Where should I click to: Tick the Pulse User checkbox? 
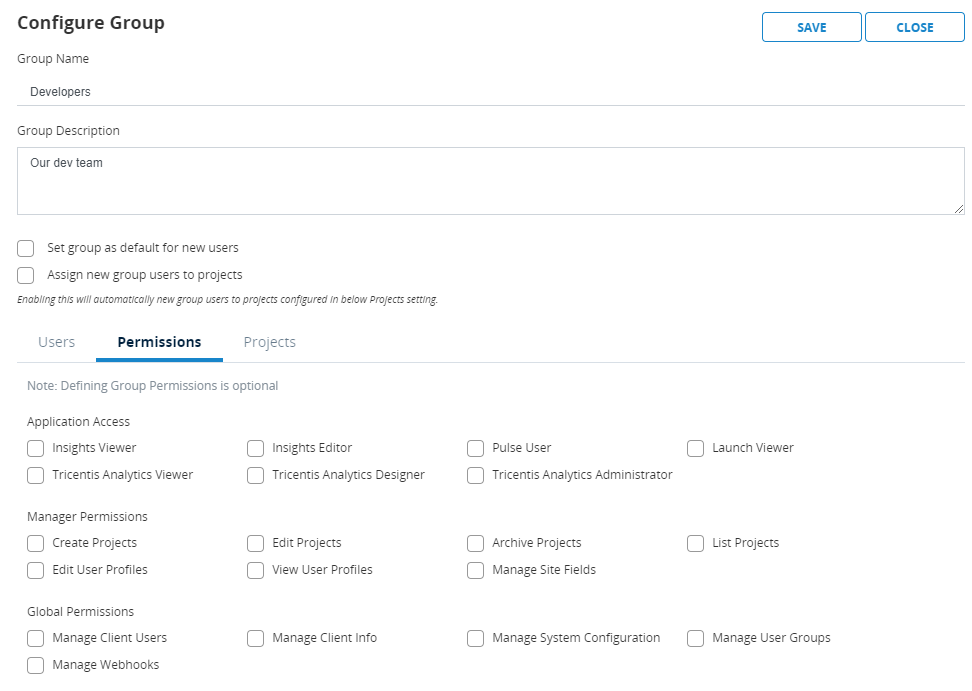[x=476, y=448]
